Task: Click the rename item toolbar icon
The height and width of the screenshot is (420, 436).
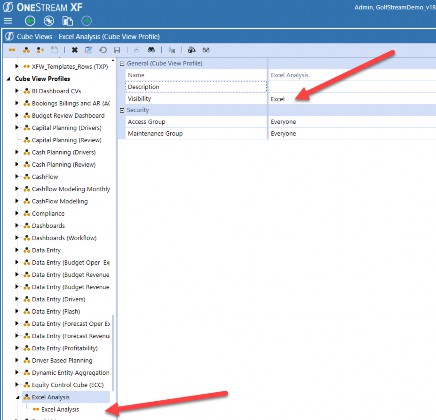Action: click(x=88, y=50)
